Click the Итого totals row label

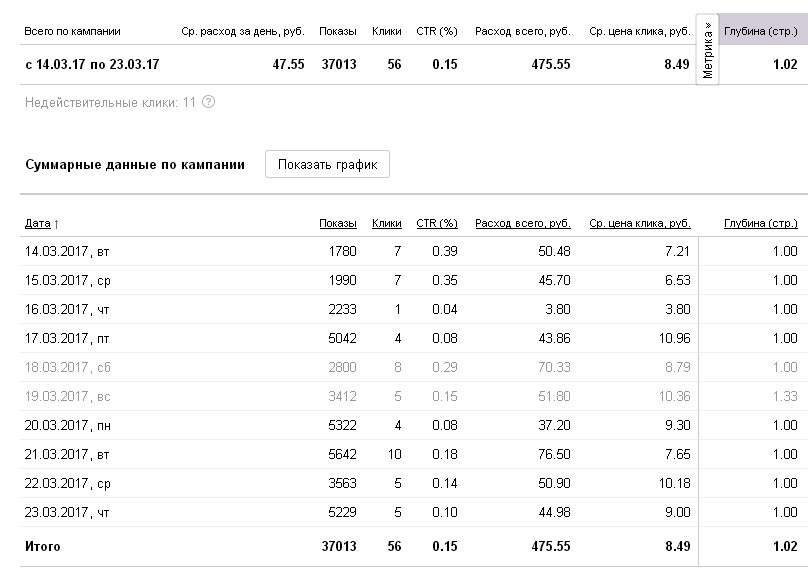click(x=43, y=547)
